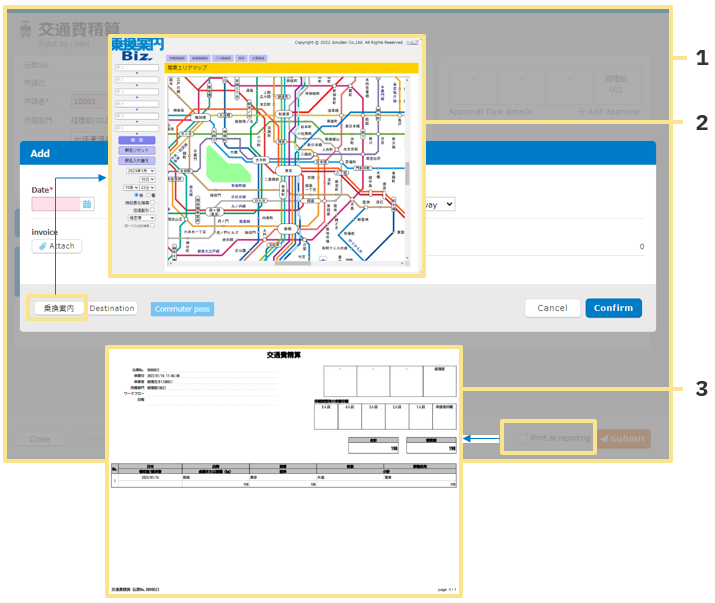Image resolution: width=715 pixels, height=603 pixels.
Task: Click the Commuter pass button
Action: (182, 309)
